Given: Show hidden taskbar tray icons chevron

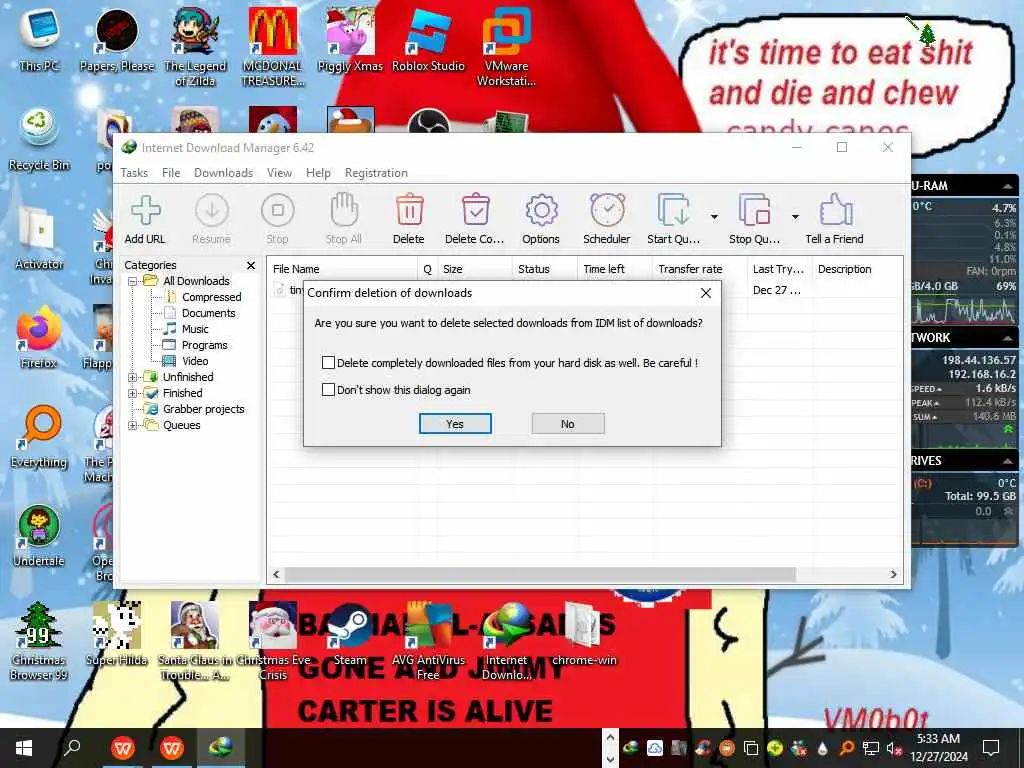Looking at the screenshot, I should [610, 736].
